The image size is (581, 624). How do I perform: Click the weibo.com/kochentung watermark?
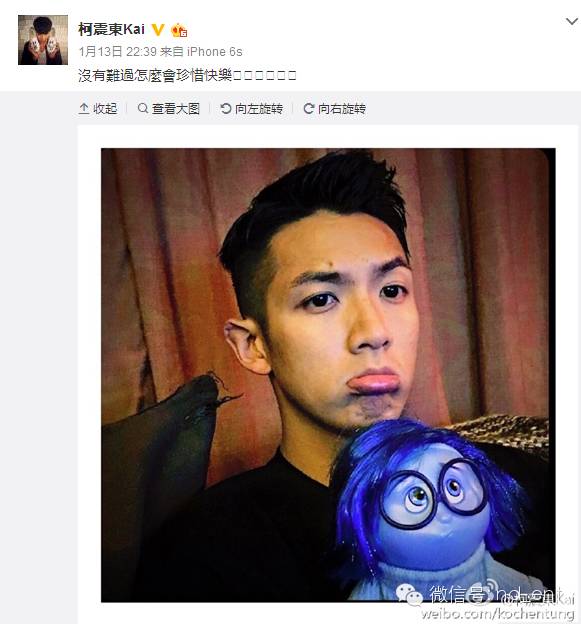(x=498, y=613)
